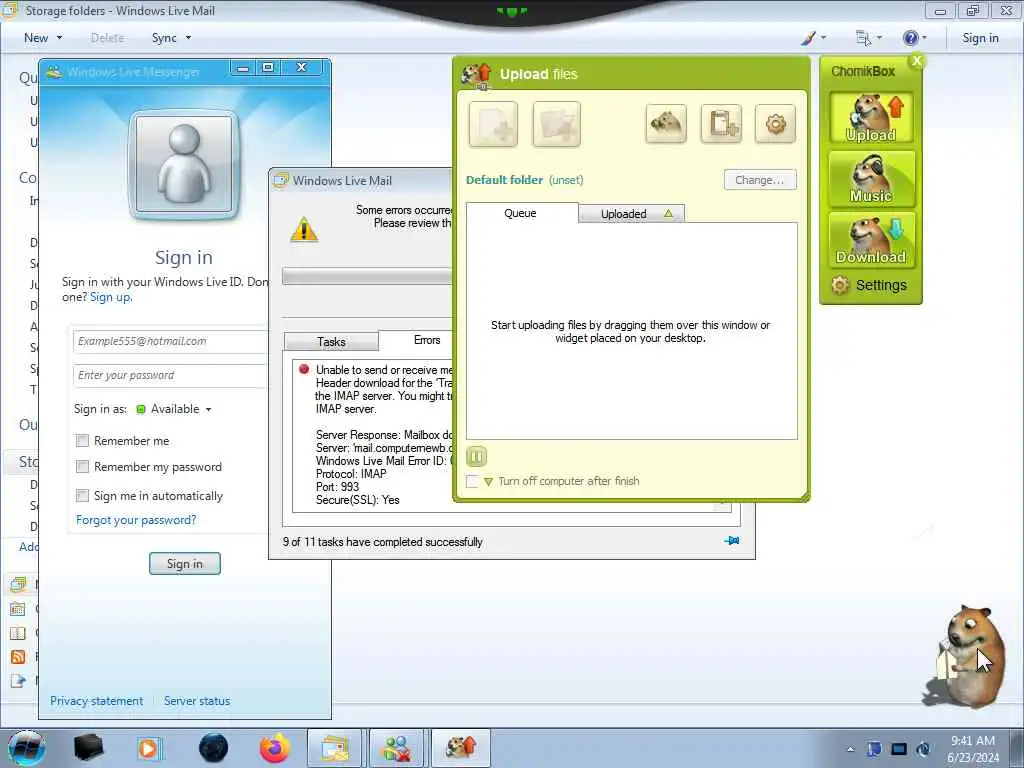
Task: Open the Sync dropdown in Live Mail
Action: pos(172,38)
